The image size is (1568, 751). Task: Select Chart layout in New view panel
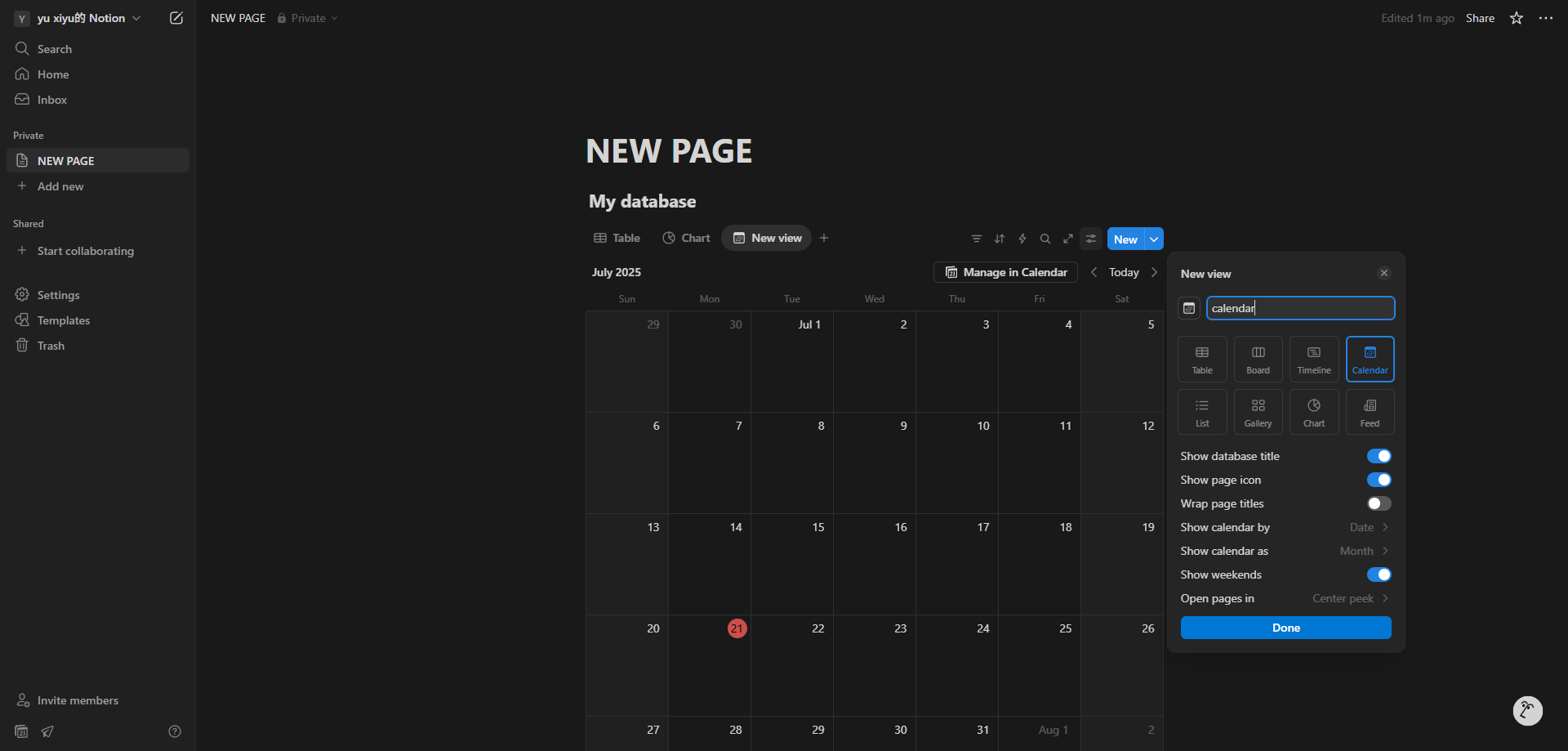point(1314,412)
